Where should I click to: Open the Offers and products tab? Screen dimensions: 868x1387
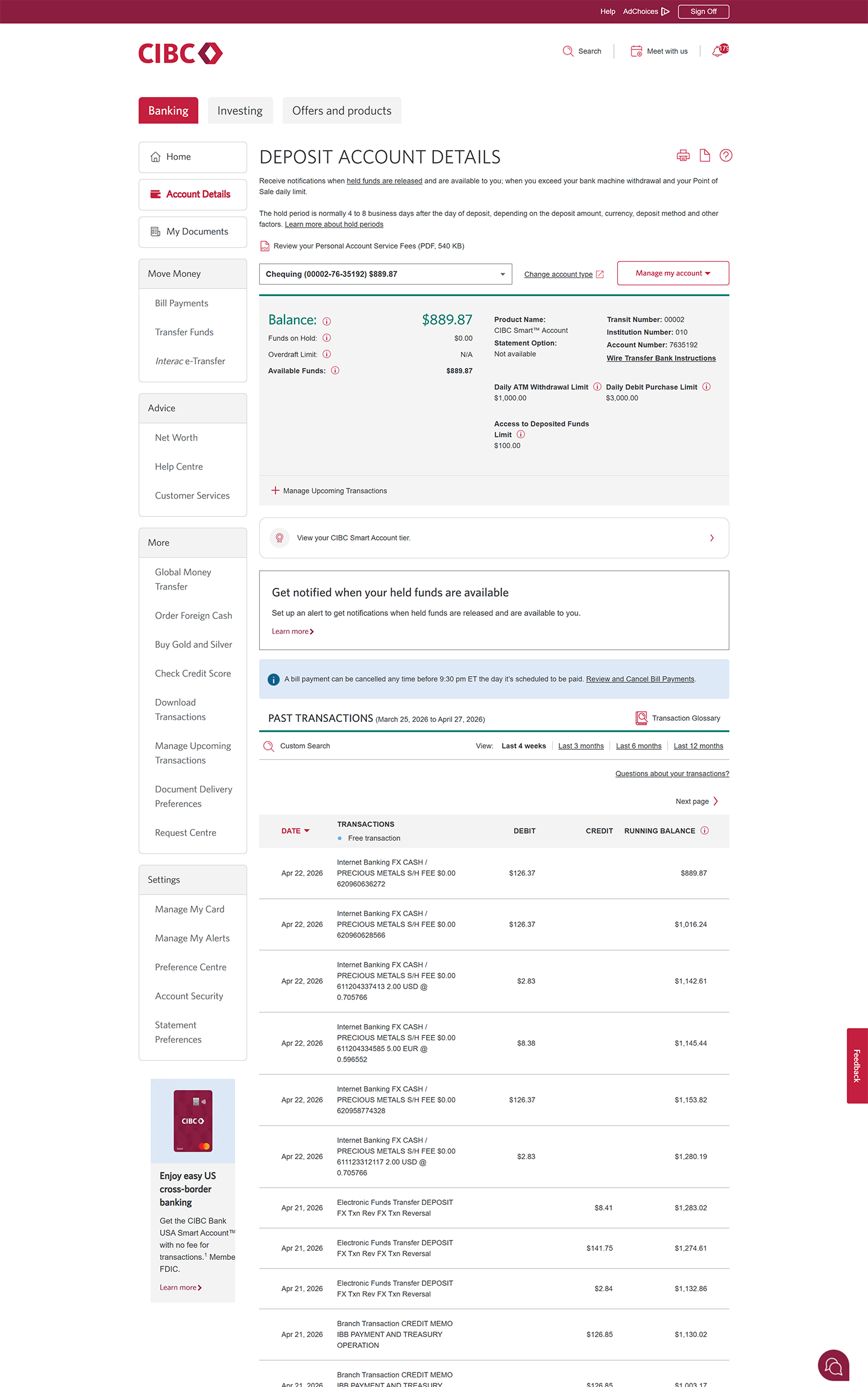[x=342, y=110]
